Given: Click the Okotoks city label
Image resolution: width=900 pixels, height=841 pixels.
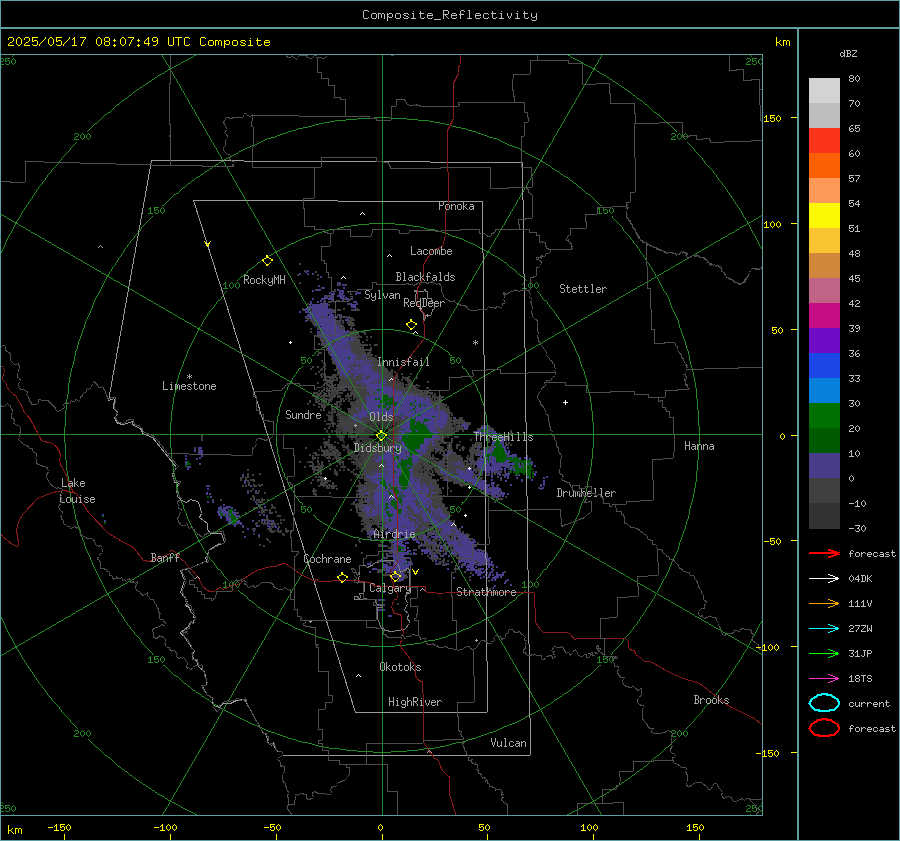Looking at the screenshot, I should coord(400,667).
